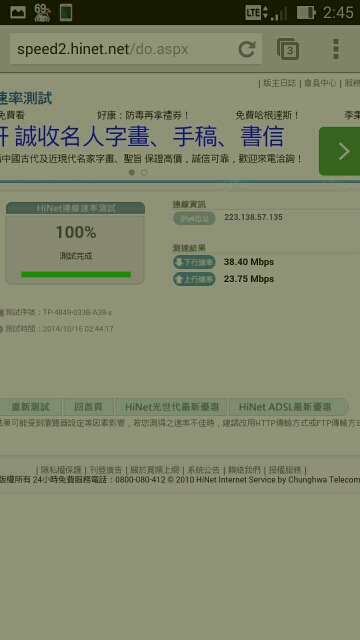Reload the page with the refresh icon

[247, 49]
